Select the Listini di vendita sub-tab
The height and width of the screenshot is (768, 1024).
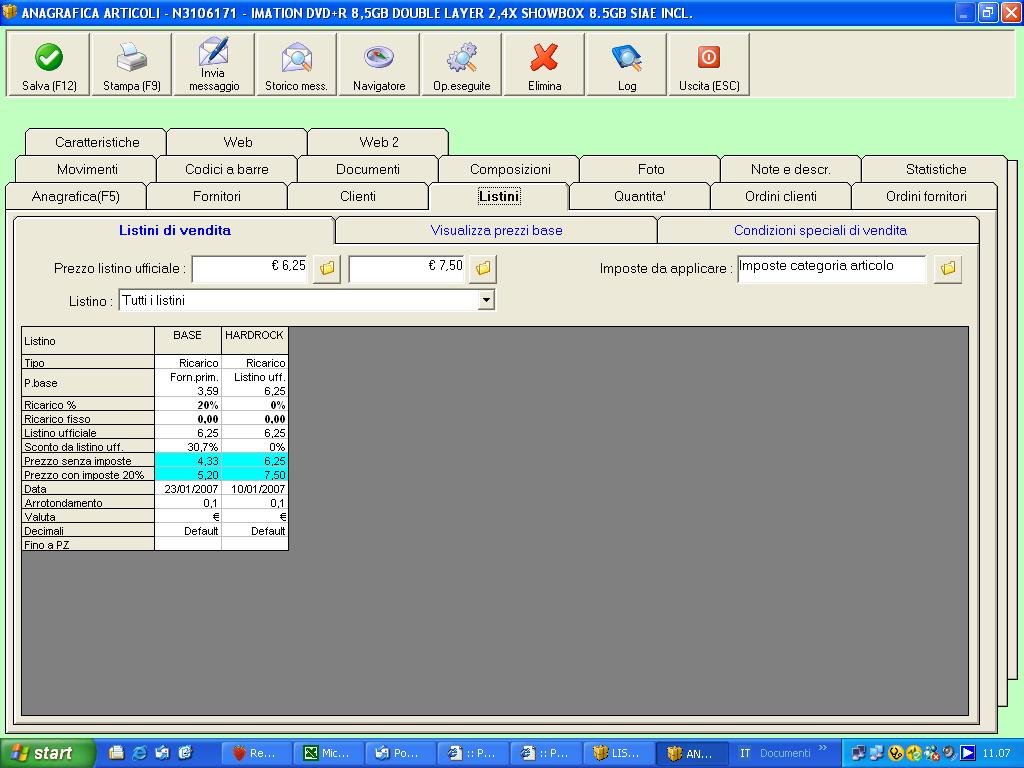pos(174,231)
